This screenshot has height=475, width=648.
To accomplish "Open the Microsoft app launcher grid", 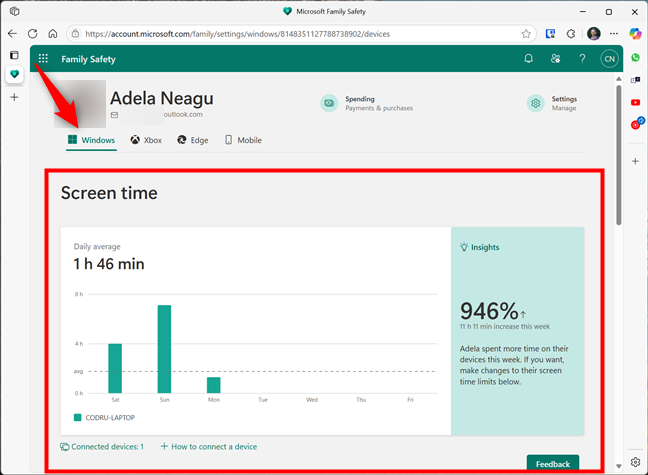I will [43, 58].
